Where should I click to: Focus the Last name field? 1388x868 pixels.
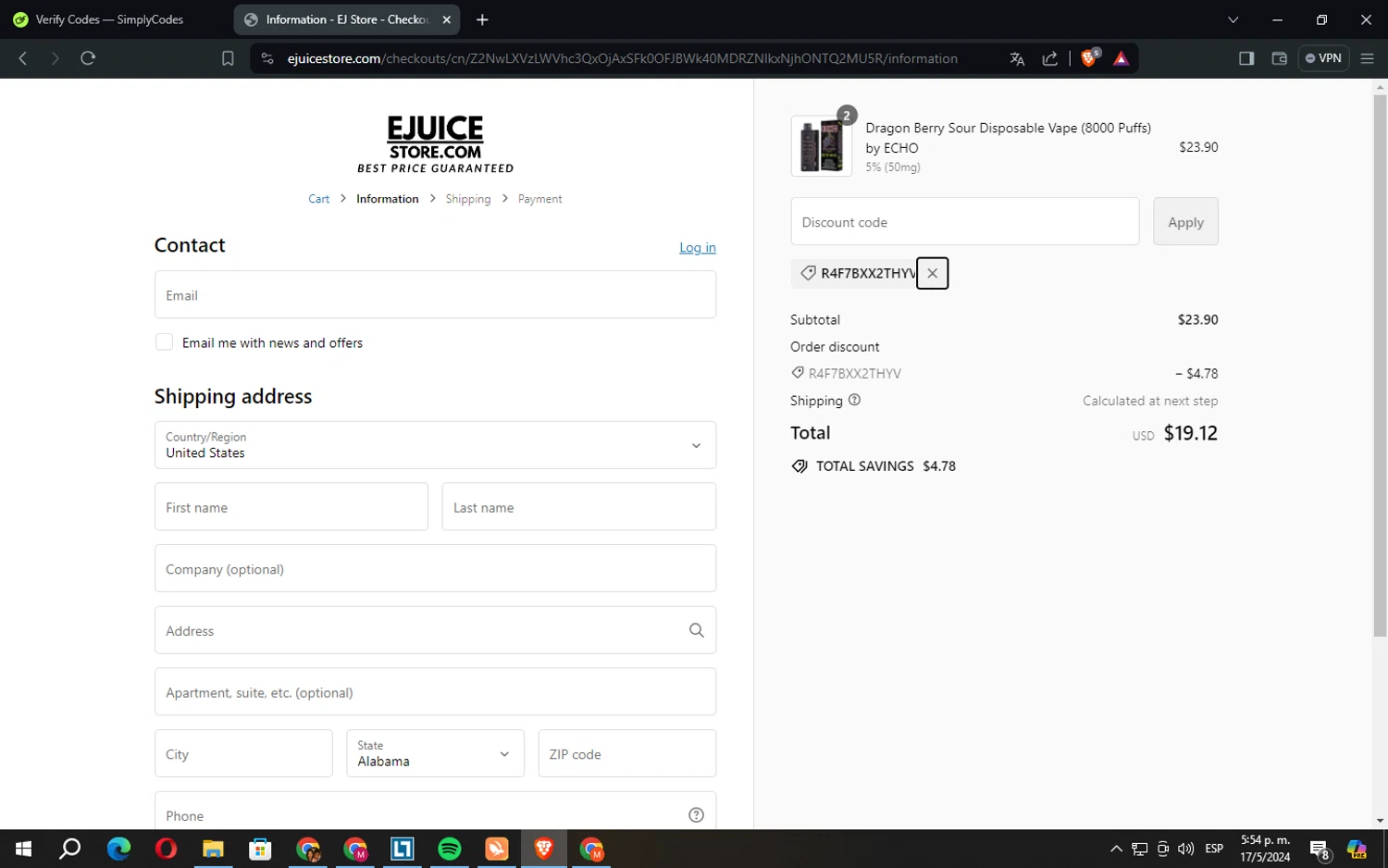click(x=579, y=506)
